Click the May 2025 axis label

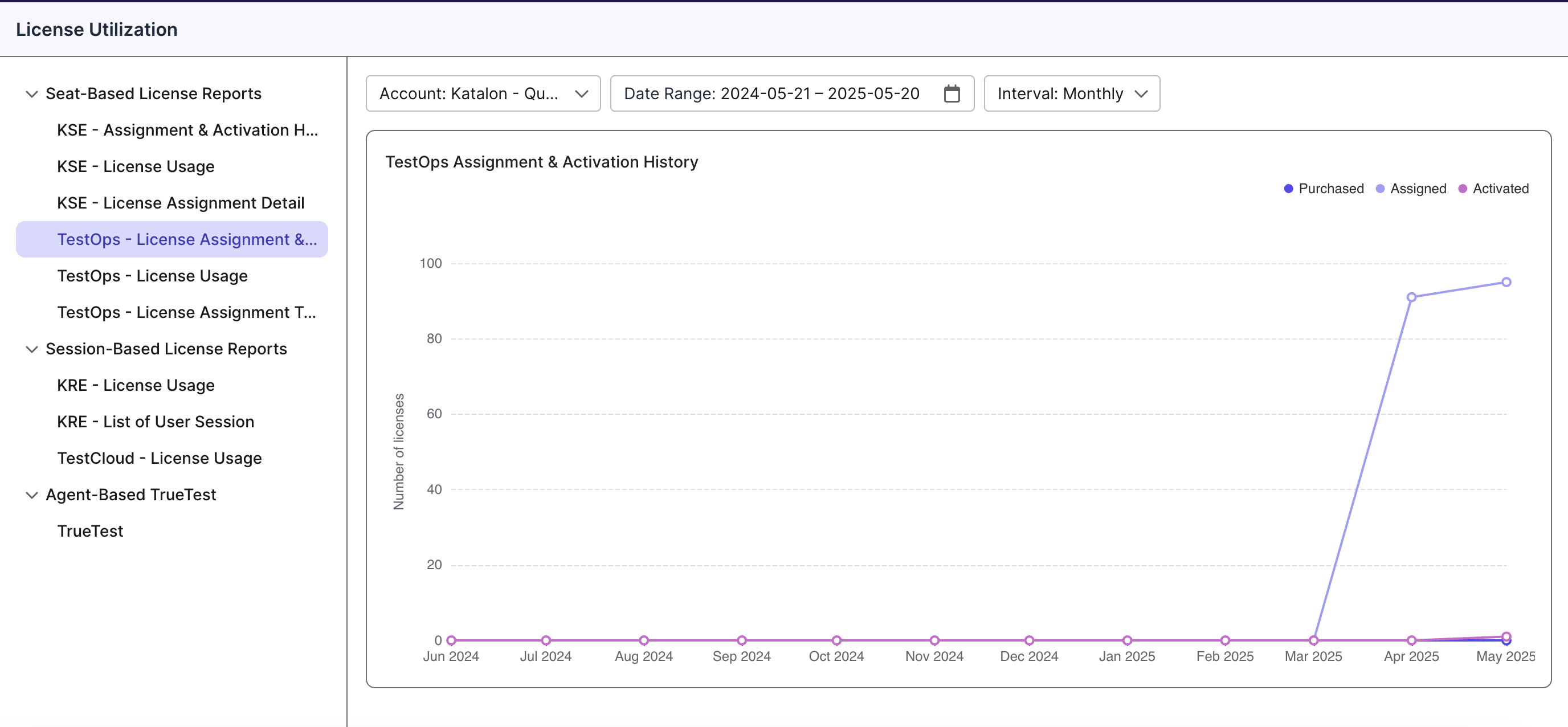point(1505,656)
